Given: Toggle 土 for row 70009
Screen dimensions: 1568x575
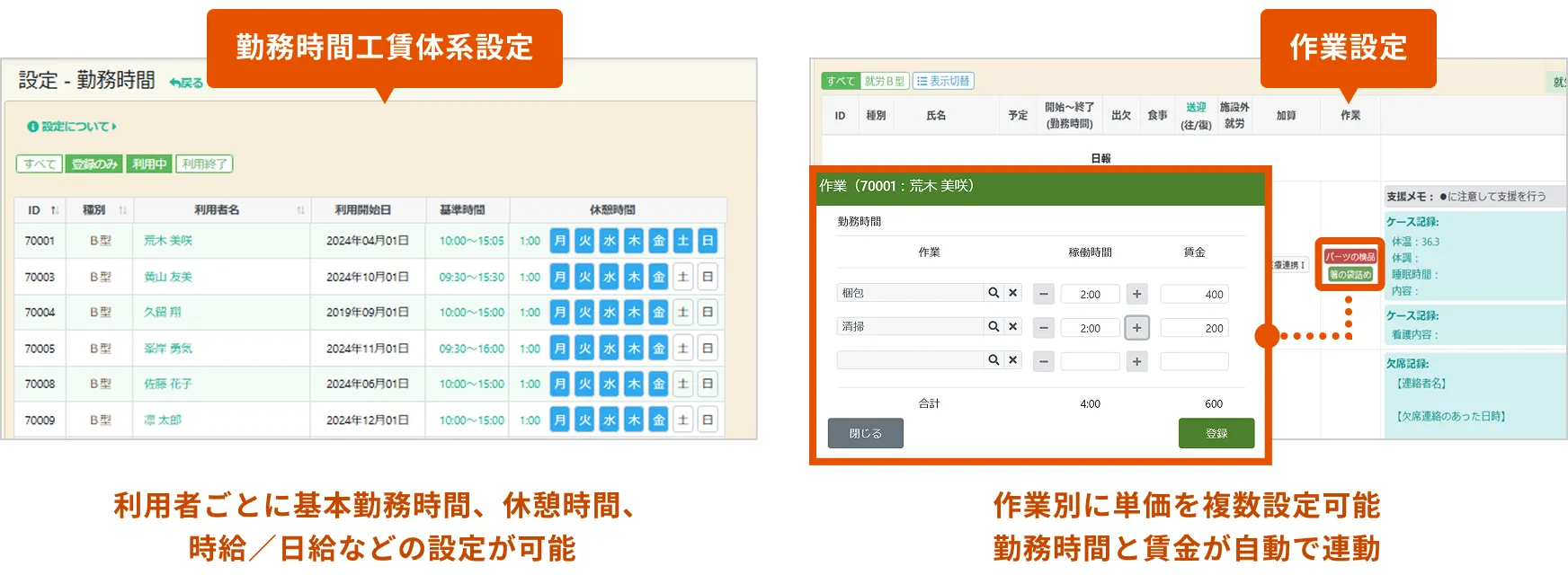Looking at the screenshot, I should [x=683, y=420].
